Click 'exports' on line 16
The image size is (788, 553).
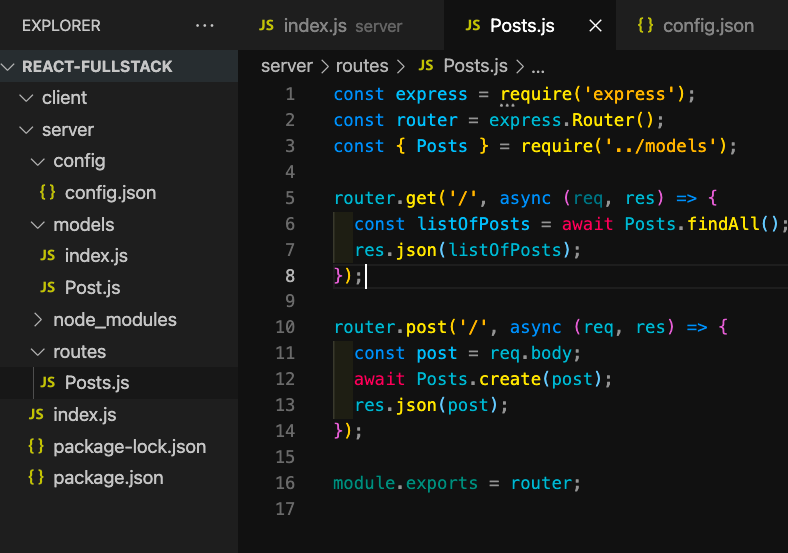pos(442,483)
